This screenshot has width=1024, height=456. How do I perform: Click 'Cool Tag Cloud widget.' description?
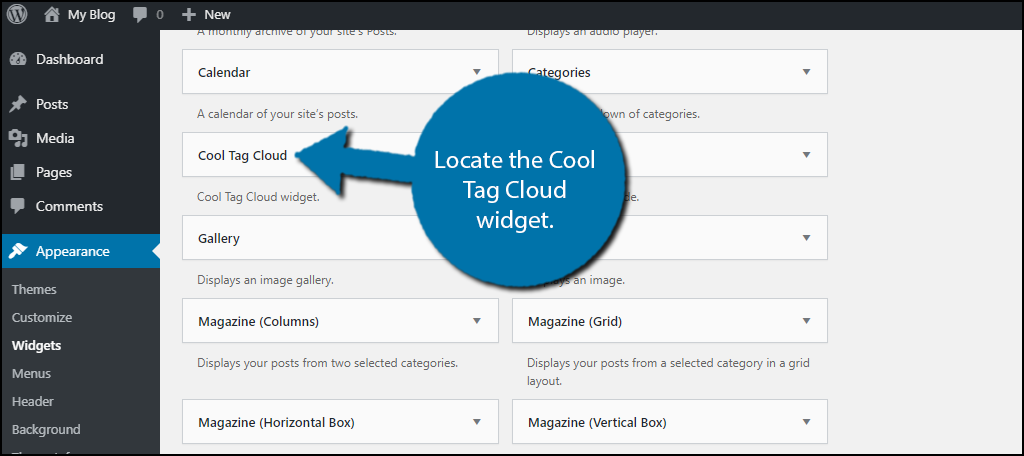tap(258, 197)
